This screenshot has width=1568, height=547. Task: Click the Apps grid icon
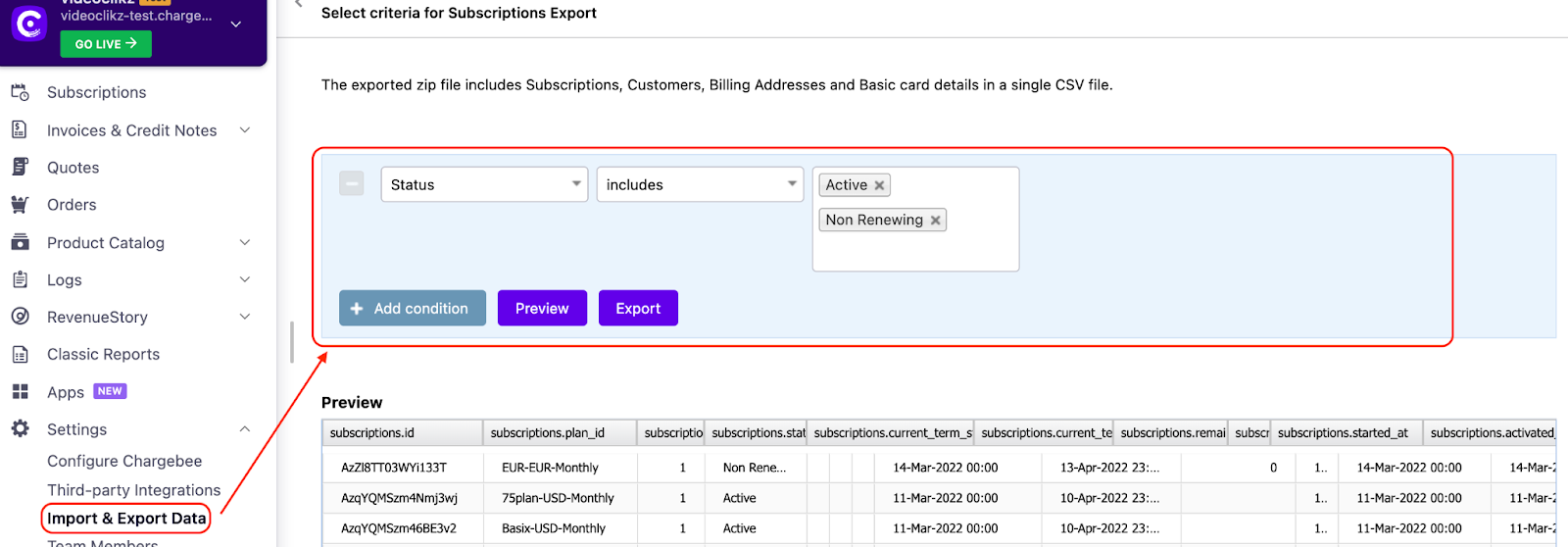click(x=20, y=392)
